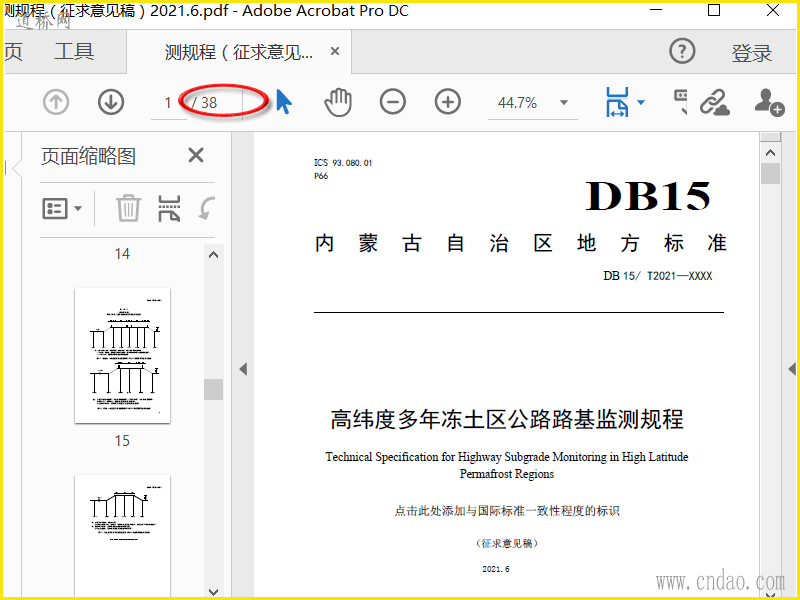Image resolution: width=800 pixels, height=600 pixels.
Task: Click thumbnail panel scroll down arrow
Action: 214,591
